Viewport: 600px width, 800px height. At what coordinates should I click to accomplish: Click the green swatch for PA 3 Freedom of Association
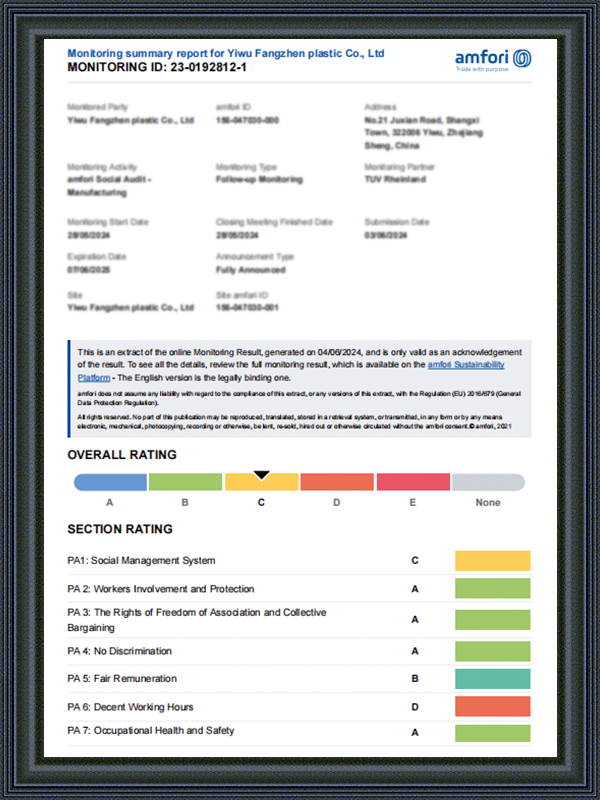tap(492, 619)
